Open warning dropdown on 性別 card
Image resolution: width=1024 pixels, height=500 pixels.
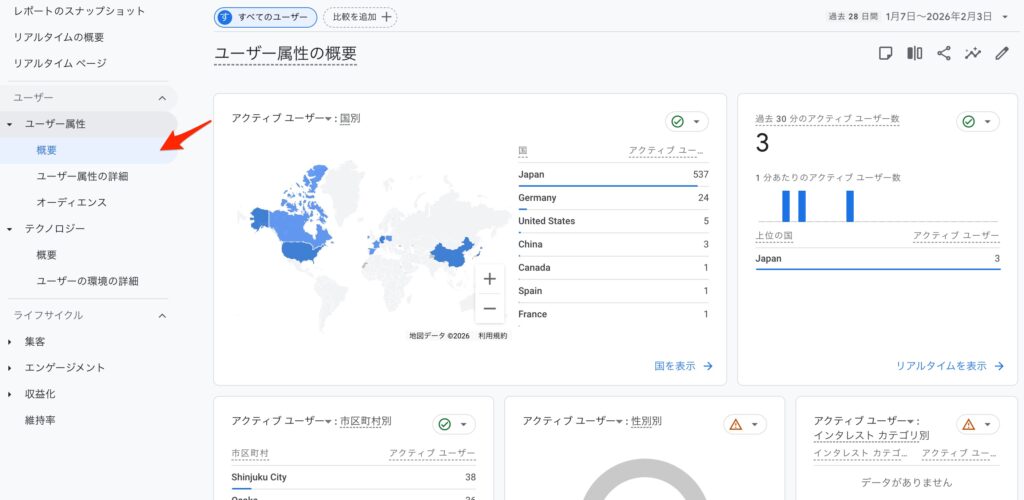pyautogui.click(x=745, y=424)
